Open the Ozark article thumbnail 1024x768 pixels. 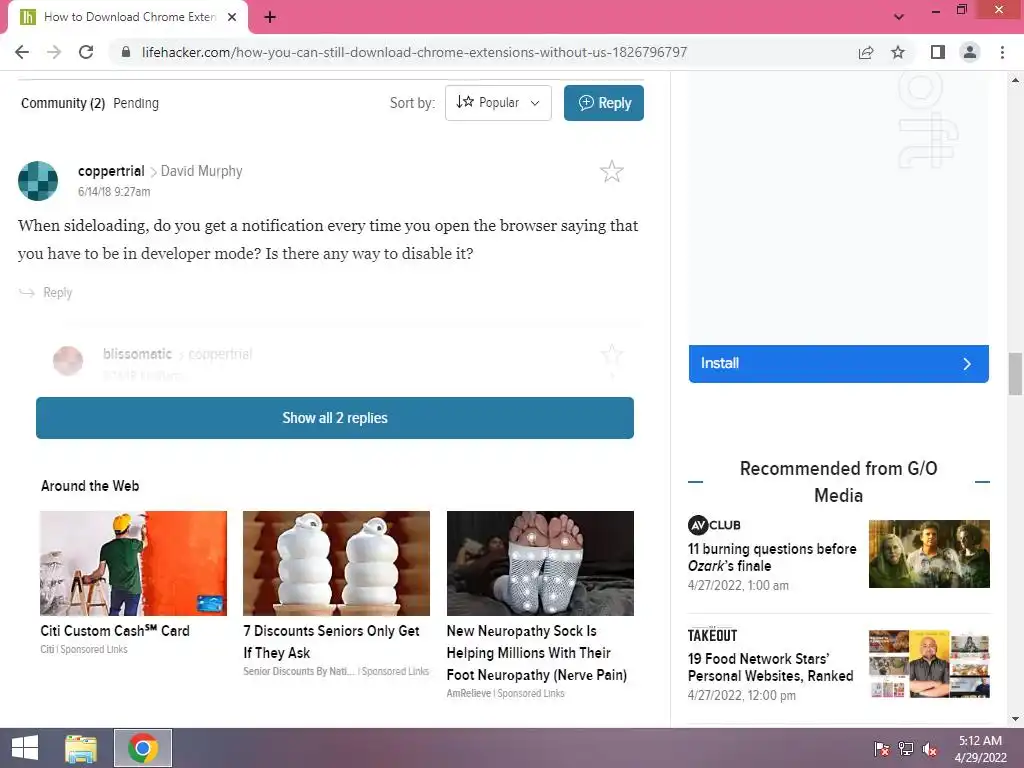click(x=929, y=554)
